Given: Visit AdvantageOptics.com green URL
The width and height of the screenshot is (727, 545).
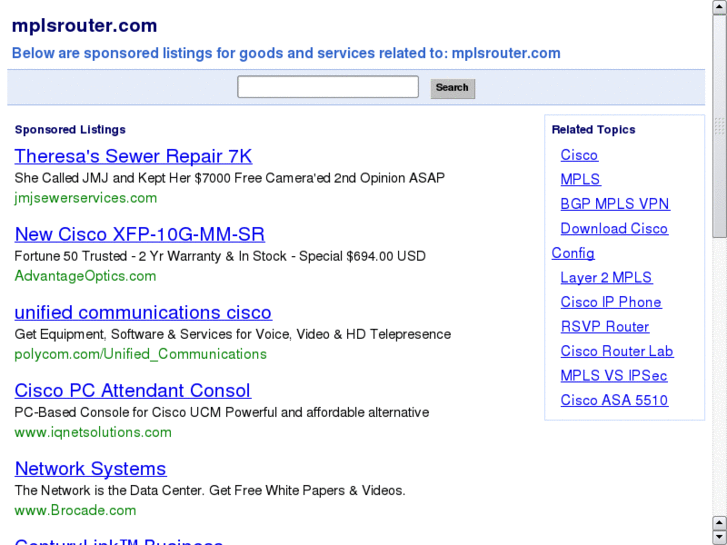Looking at the screenshot, I should pos(85,276).
